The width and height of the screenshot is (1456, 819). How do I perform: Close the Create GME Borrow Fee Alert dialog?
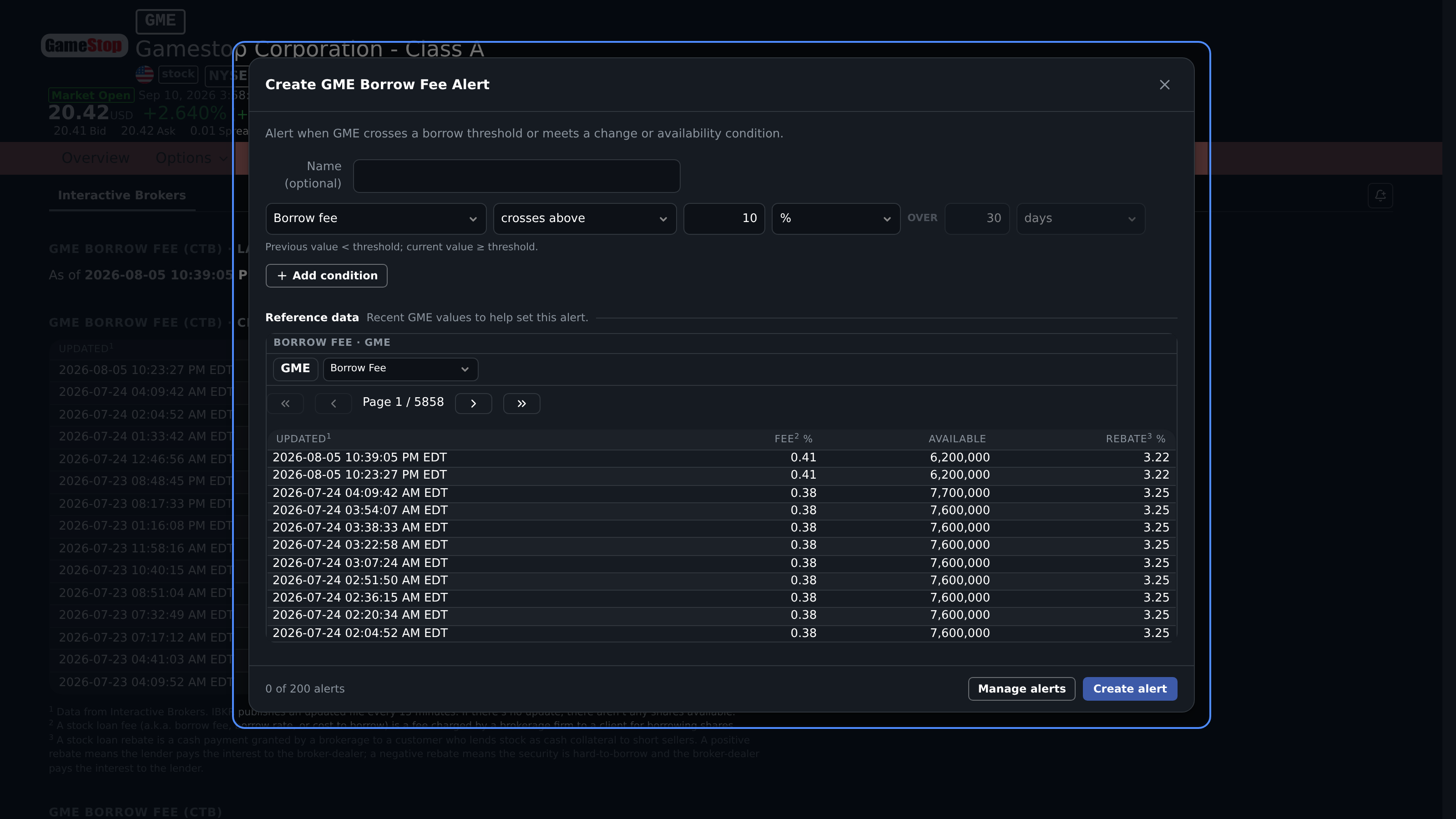point(1164,85)
